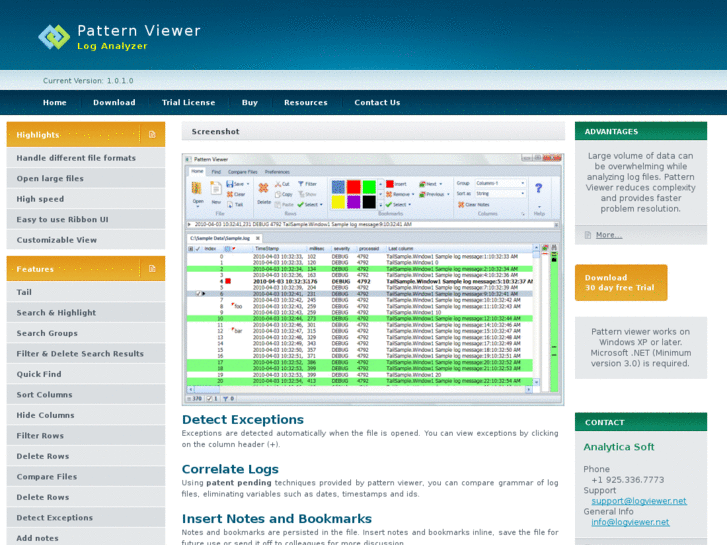Open the Buy page in navigation bar
Viewport: 727px width, 545px height.
(x=249, y=103)
